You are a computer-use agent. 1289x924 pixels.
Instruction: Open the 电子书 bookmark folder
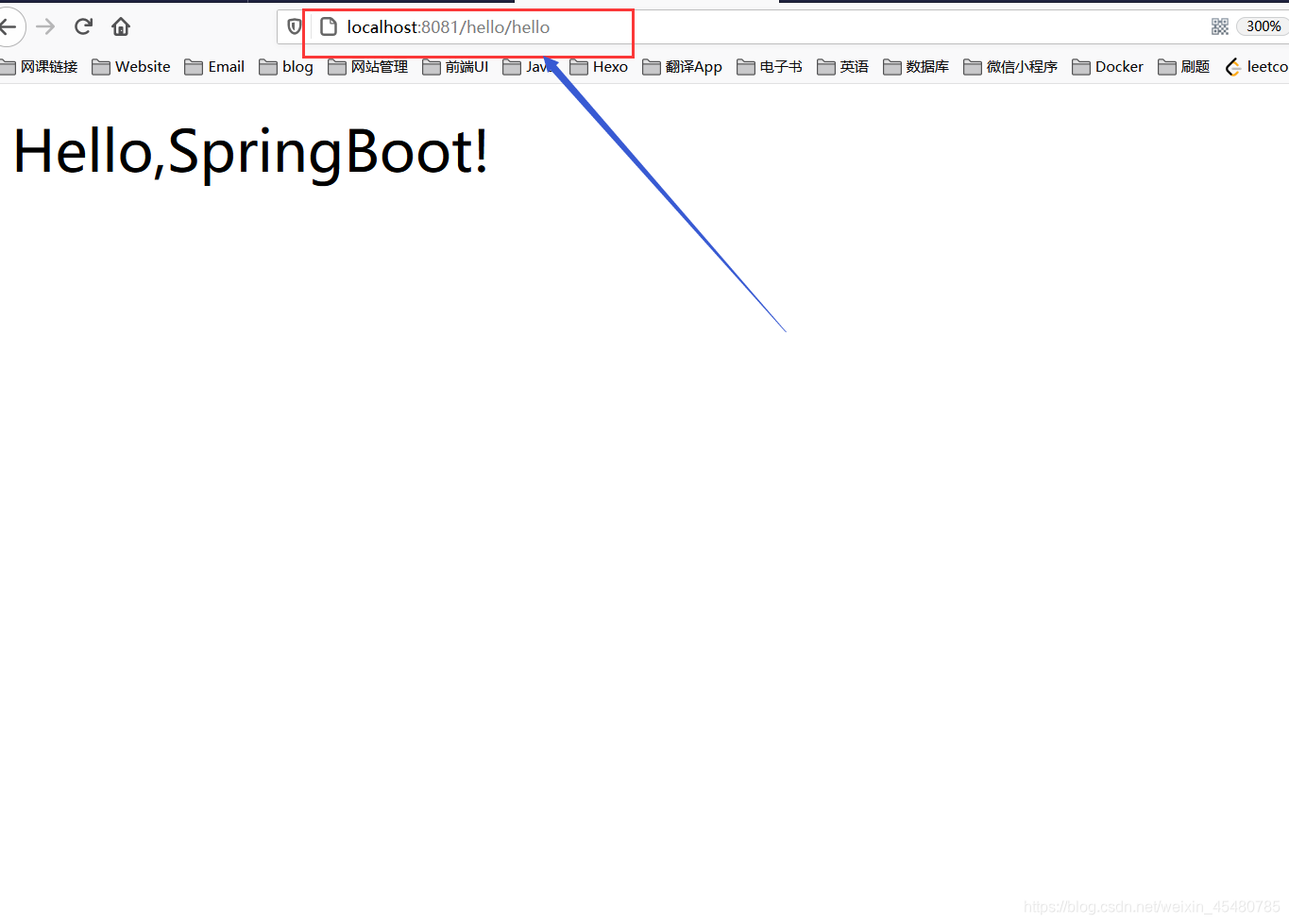tap(770, 67)
